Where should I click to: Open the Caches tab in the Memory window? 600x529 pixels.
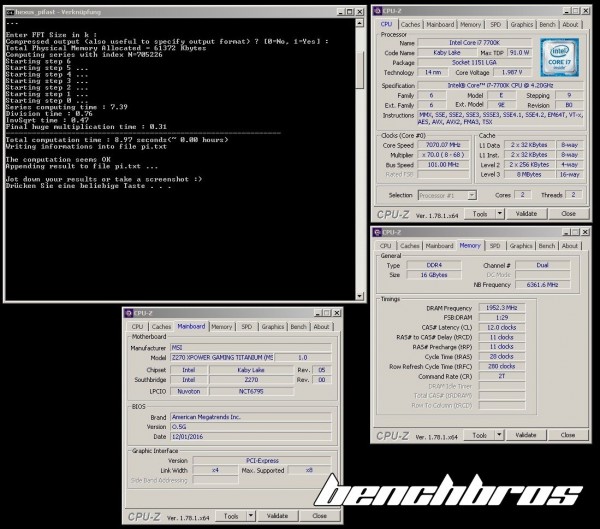tap(409, 246)
